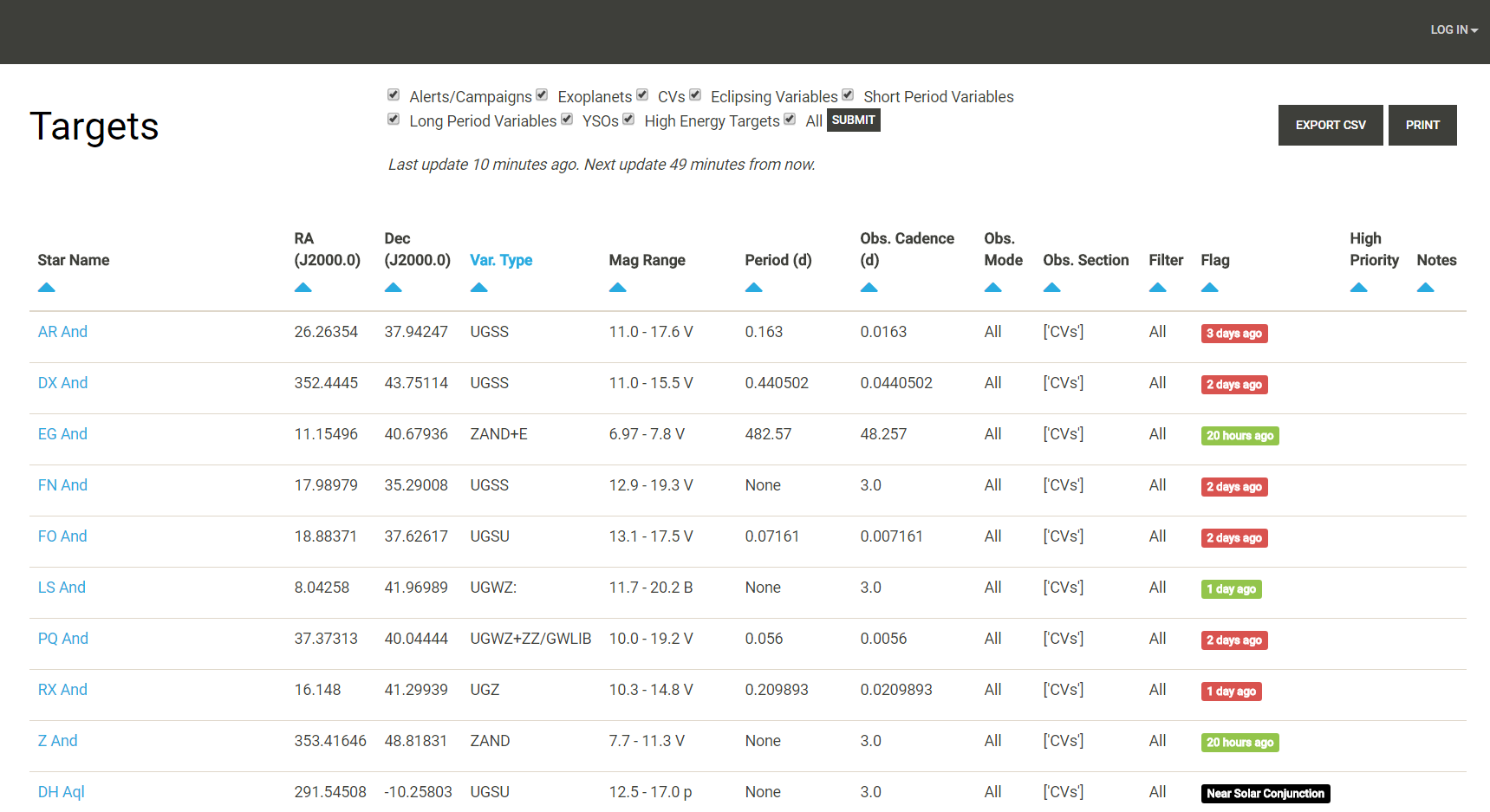
Task: Sort by Var. Type column arrow
Action: tap(479, 287)
